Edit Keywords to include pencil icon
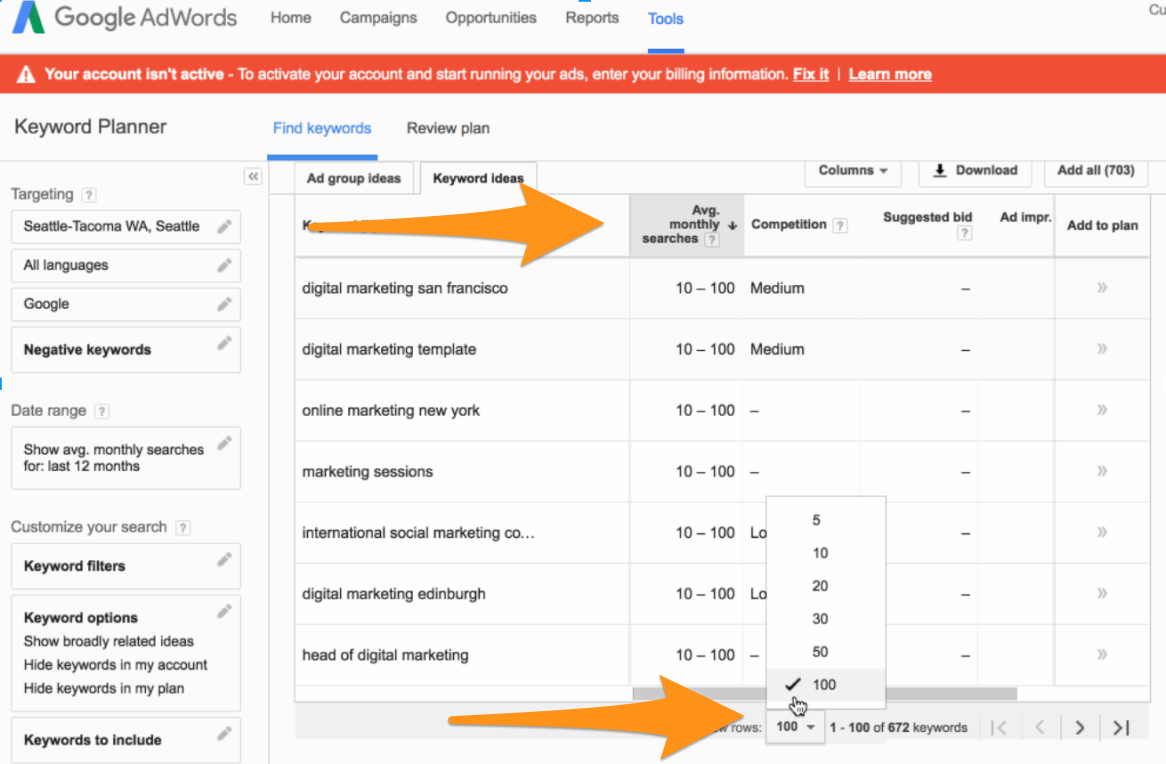The height and width of the screenshot is (764, 1166). (224, 734)
